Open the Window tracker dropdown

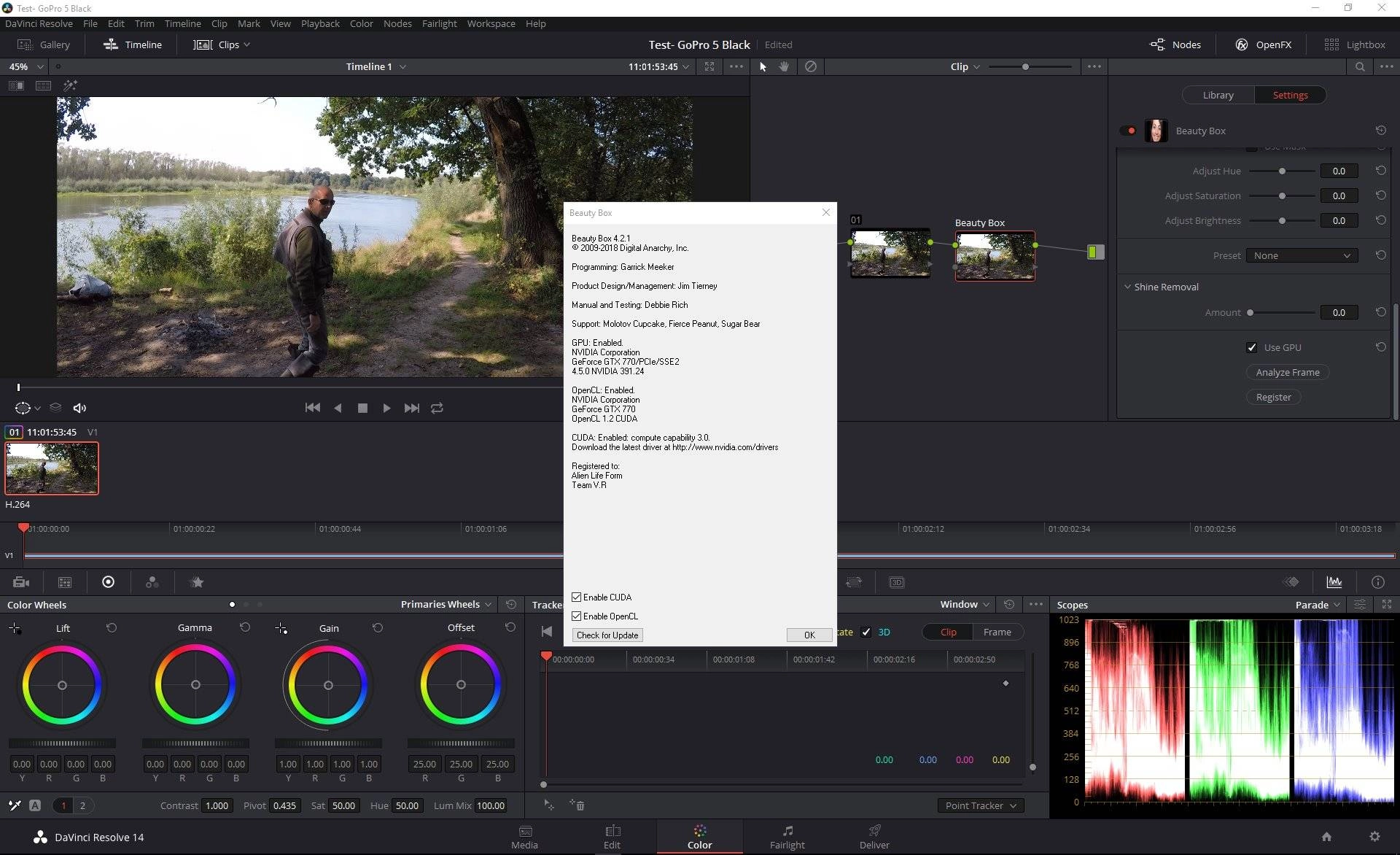point(964,604)
